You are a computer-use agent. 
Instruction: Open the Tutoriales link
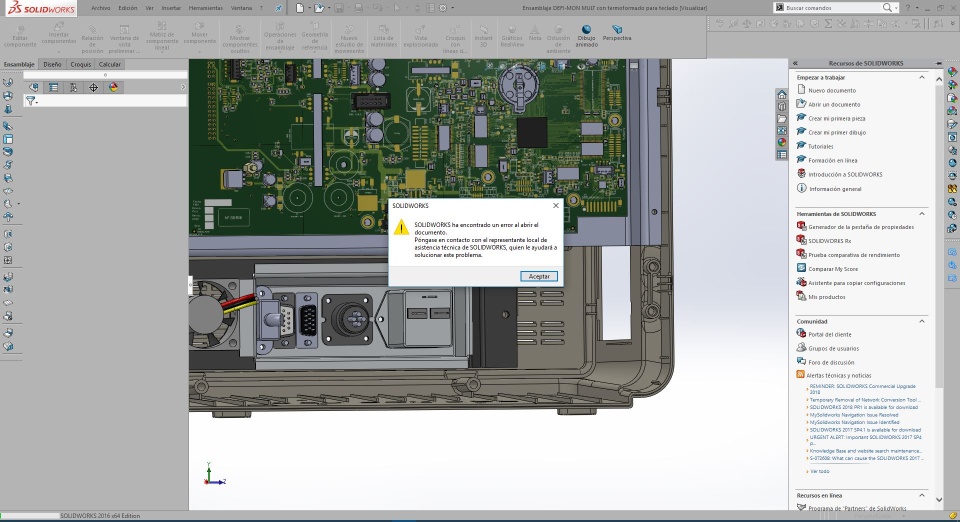(821, 146)
